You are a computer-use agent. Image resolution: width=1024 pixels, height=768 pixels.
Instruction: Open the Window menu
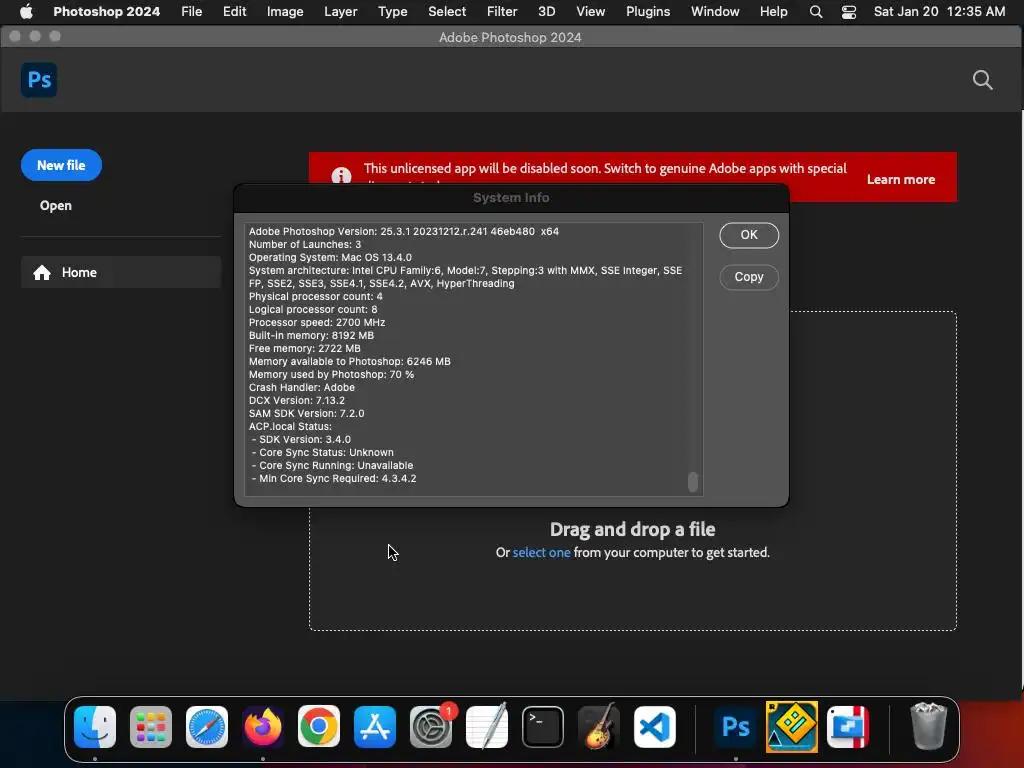[715, 12]
